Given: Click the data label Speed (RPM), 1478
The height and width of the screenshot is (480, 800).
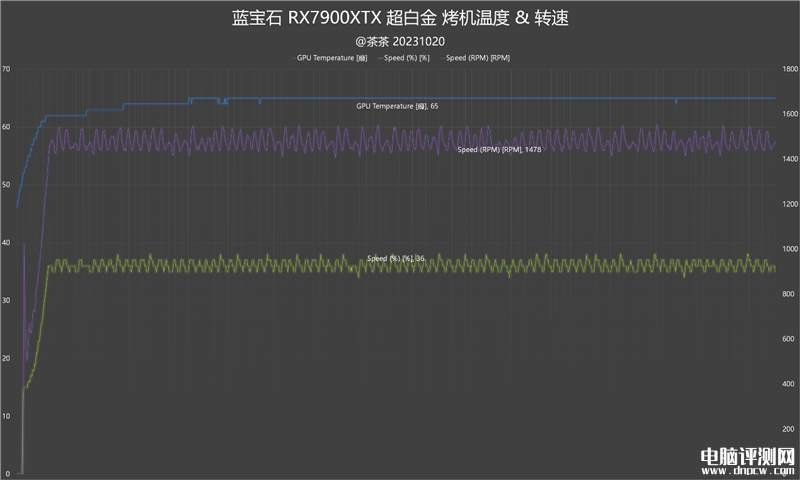Looking at the screenshot, I should [x=499, y=149].
